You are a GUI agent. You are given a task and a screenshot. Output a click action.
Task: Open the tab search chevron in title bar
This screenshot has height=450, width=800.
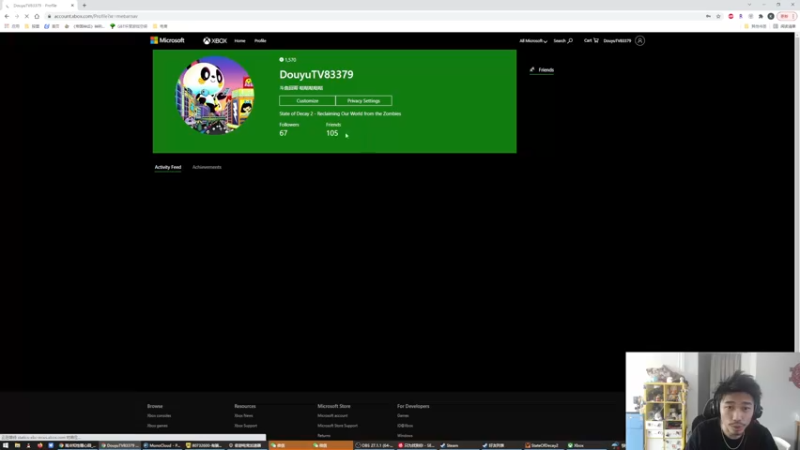tap(749, 5)
